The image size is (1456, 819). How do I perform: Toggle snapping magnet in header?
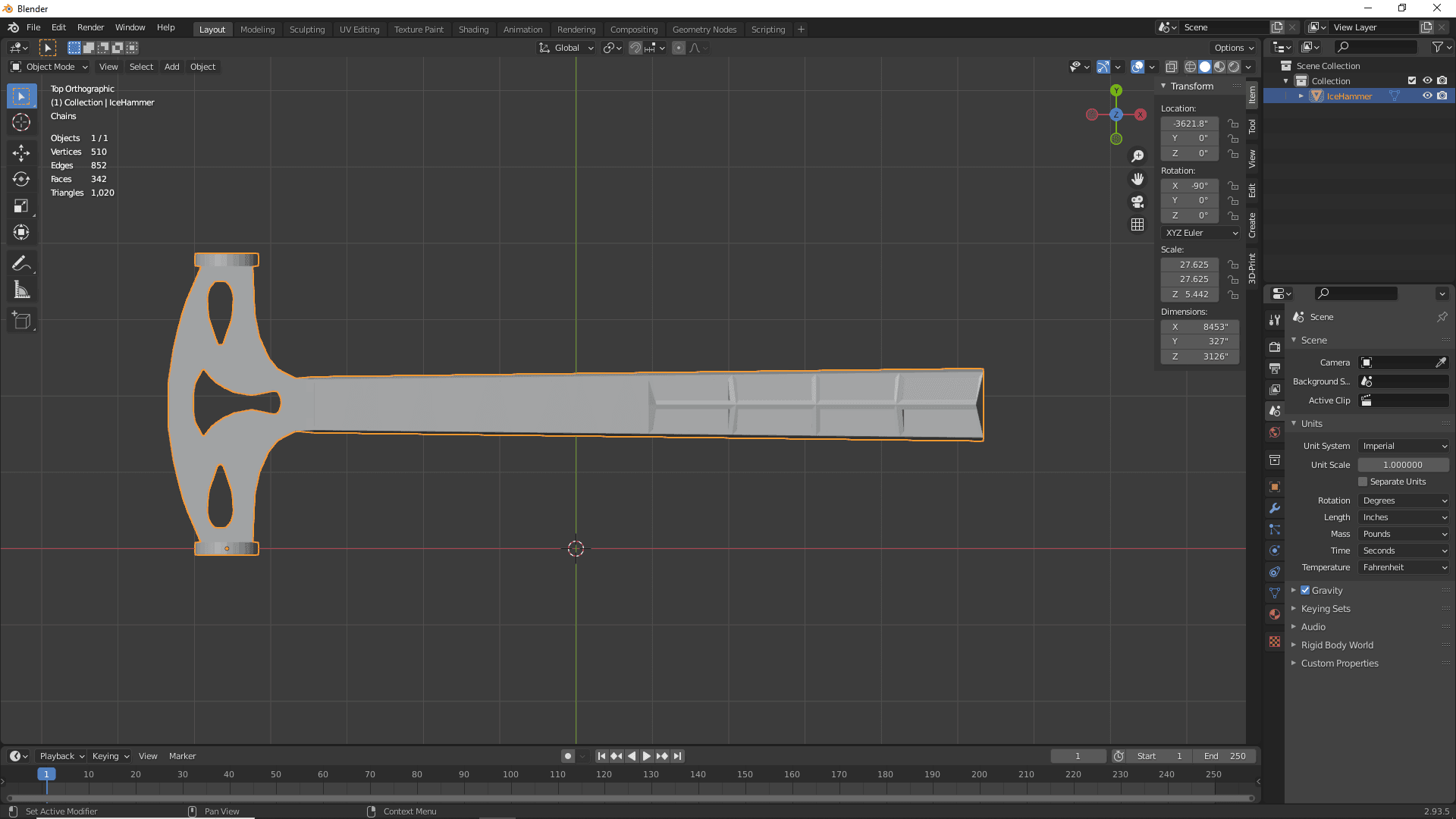[x=635, y=48]
